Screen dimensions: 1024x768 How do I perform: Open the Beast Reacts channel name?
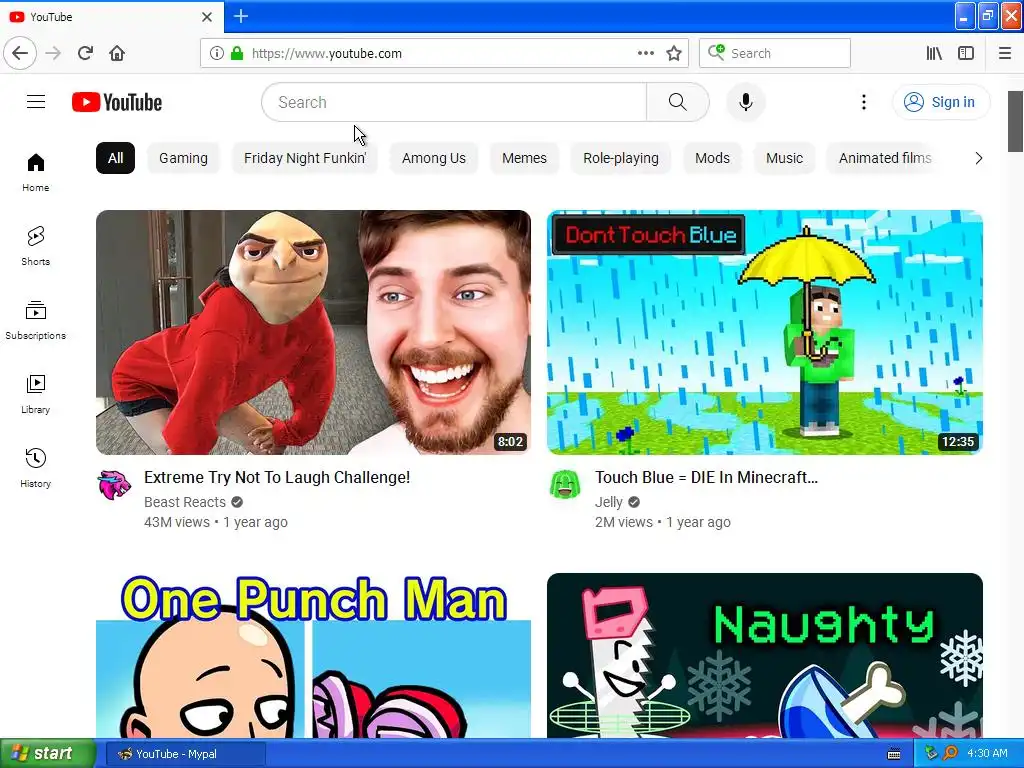point(185,502)
